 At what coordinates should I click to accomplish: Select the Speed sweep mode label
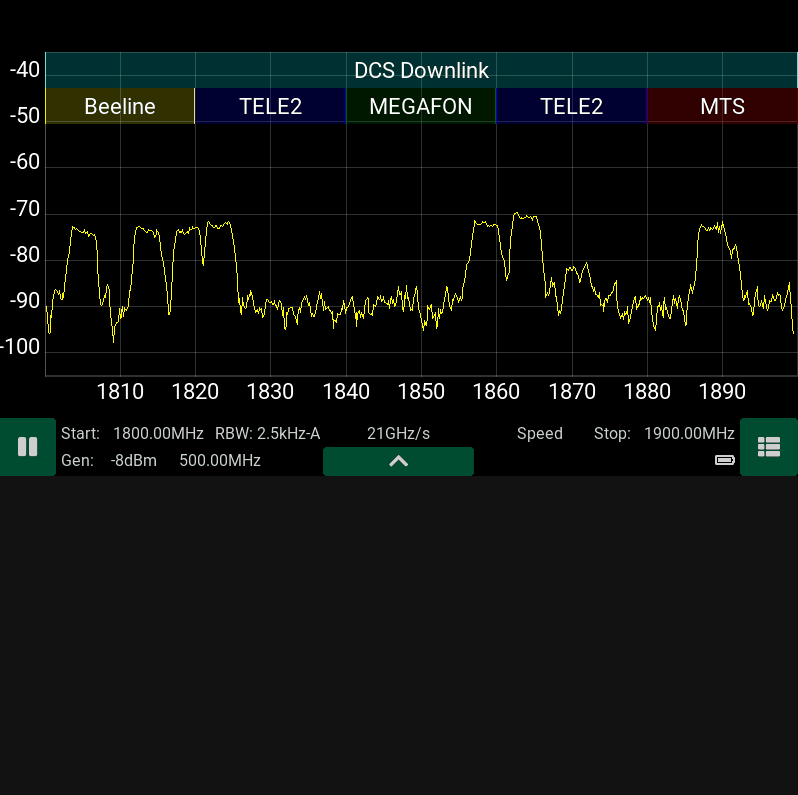(539, 434)
